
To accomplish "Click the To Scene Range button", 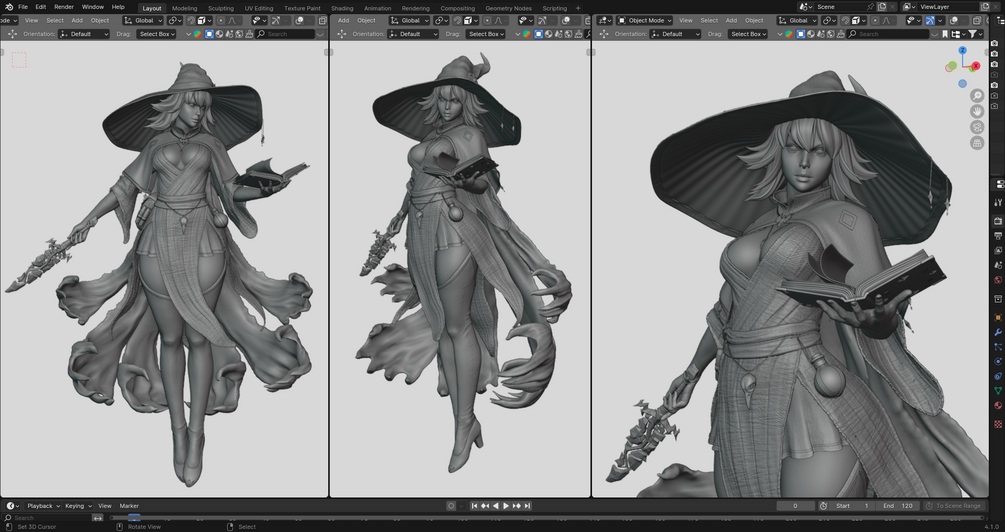I will tap(954, 506).
